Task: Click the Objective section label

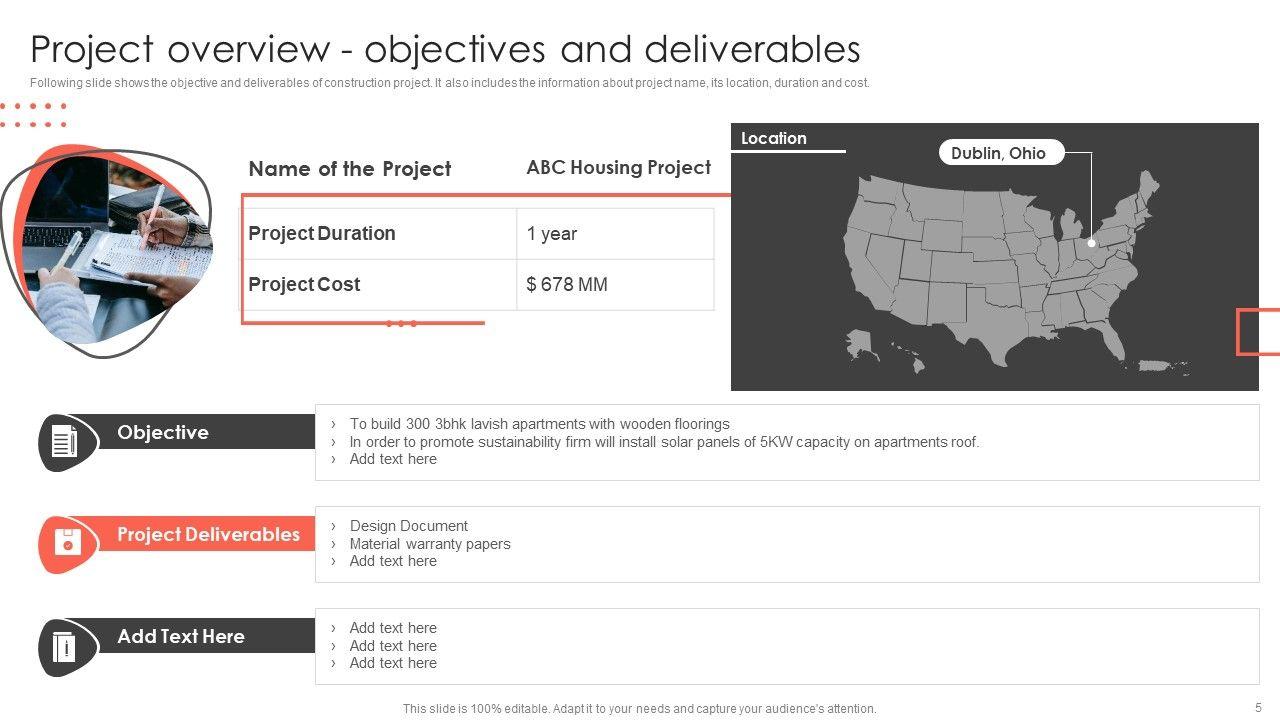Action: [163, 432]
